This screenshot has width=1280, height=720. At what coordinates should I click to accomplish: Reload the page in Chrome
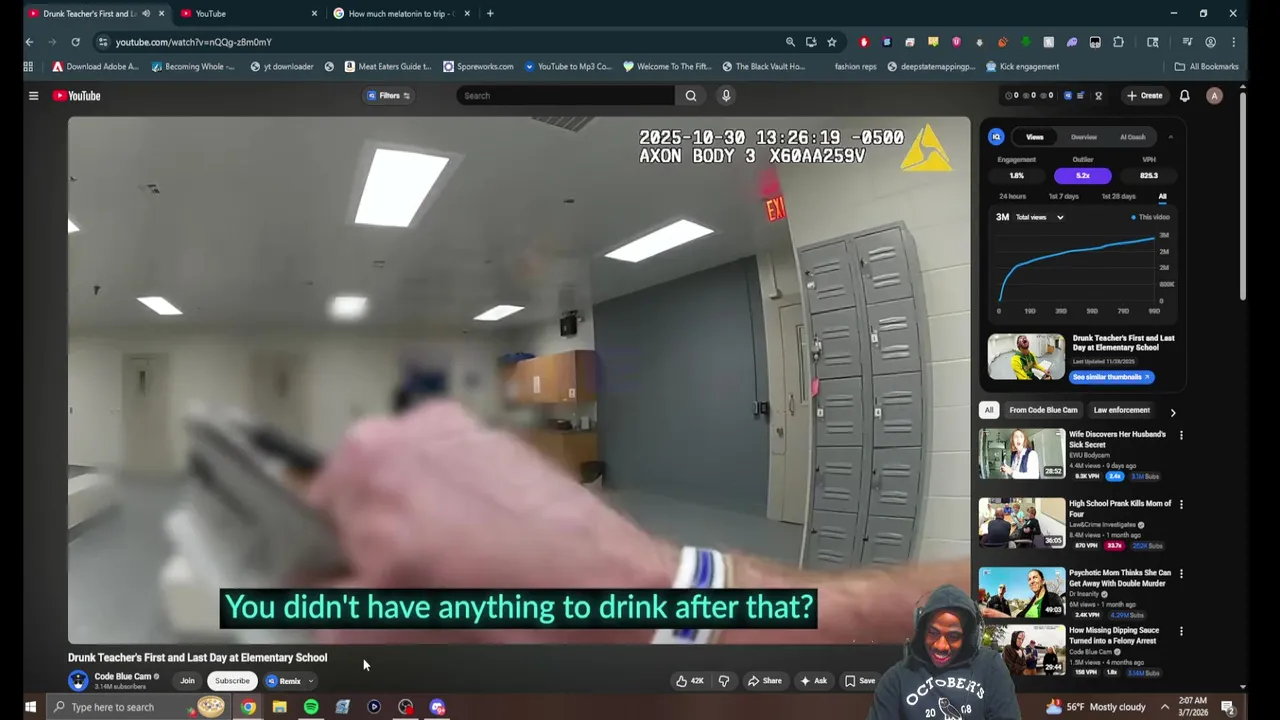[x=75, y=42]
